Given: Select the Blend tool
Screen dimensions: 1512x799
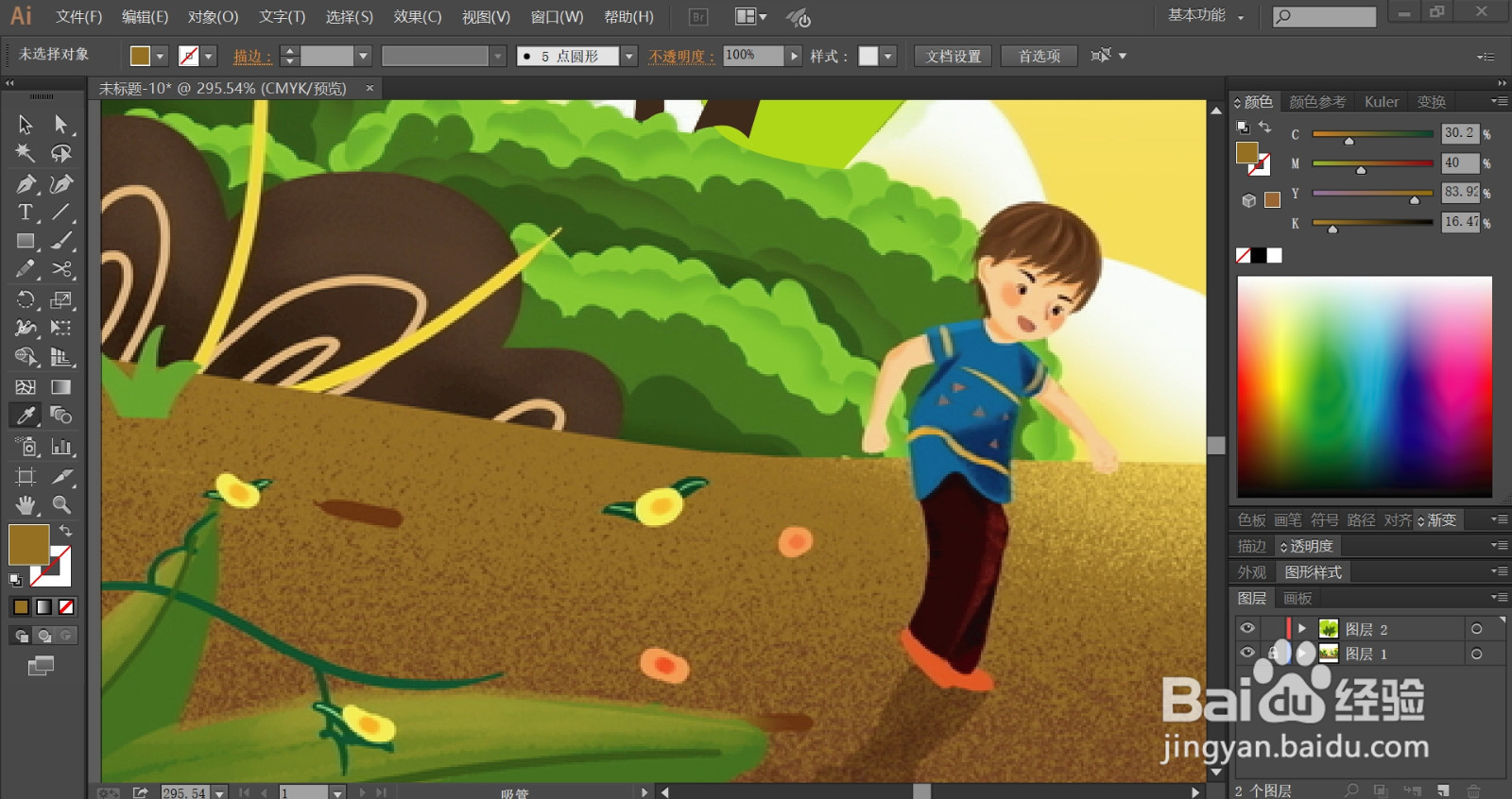Looking at the screenshot, I should pyautogui.click(x=61, y=416).
